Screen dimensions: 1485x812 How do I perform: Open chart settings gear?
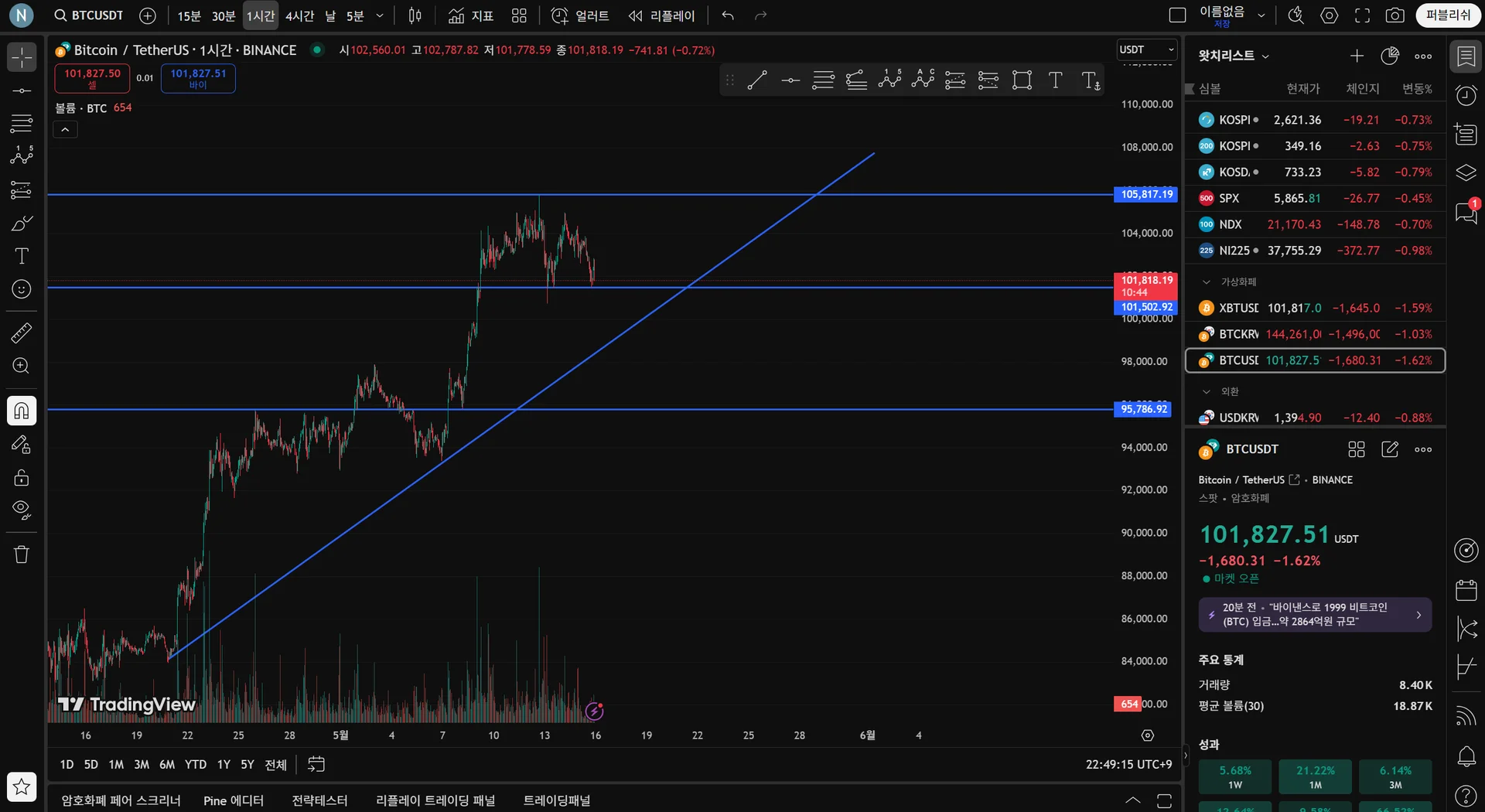(x=1330, y=15)
